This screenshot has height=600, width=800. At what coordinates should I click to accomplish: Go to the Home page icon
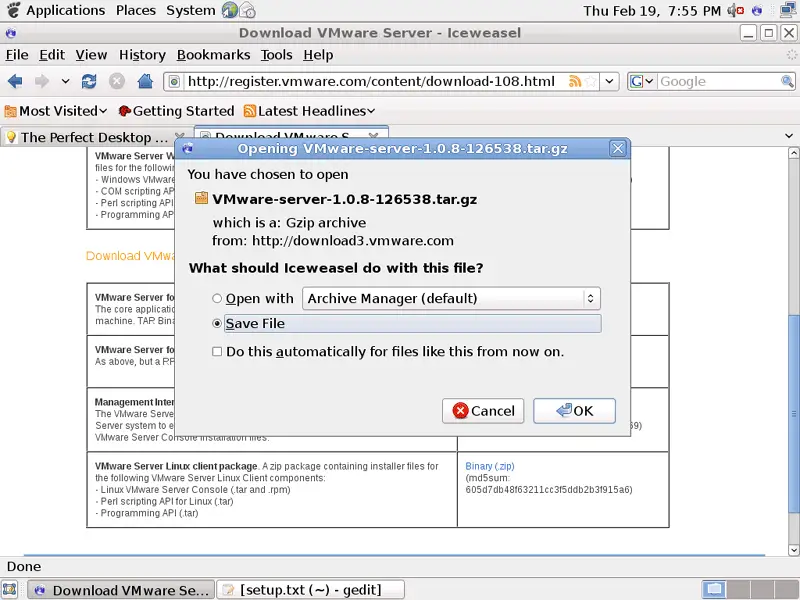click(145, 81)
